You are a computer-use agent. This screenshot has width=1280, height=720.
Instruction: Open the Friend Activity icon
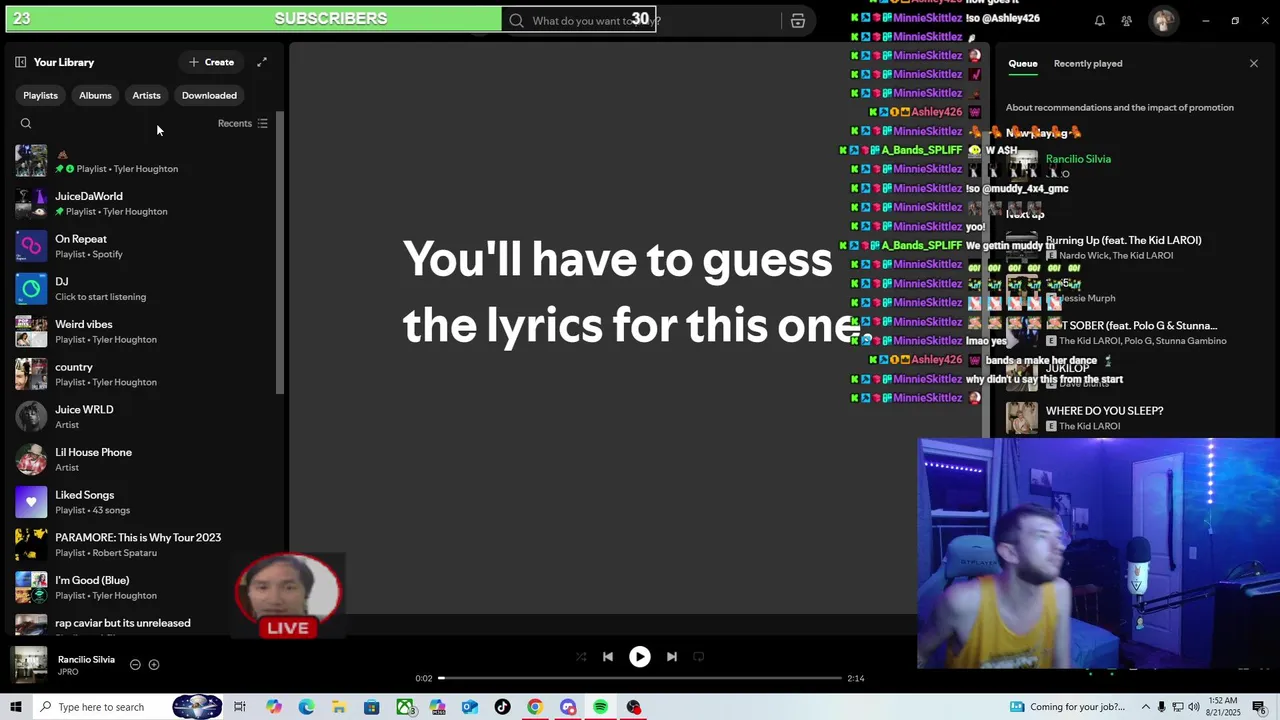coord(1127,21)
